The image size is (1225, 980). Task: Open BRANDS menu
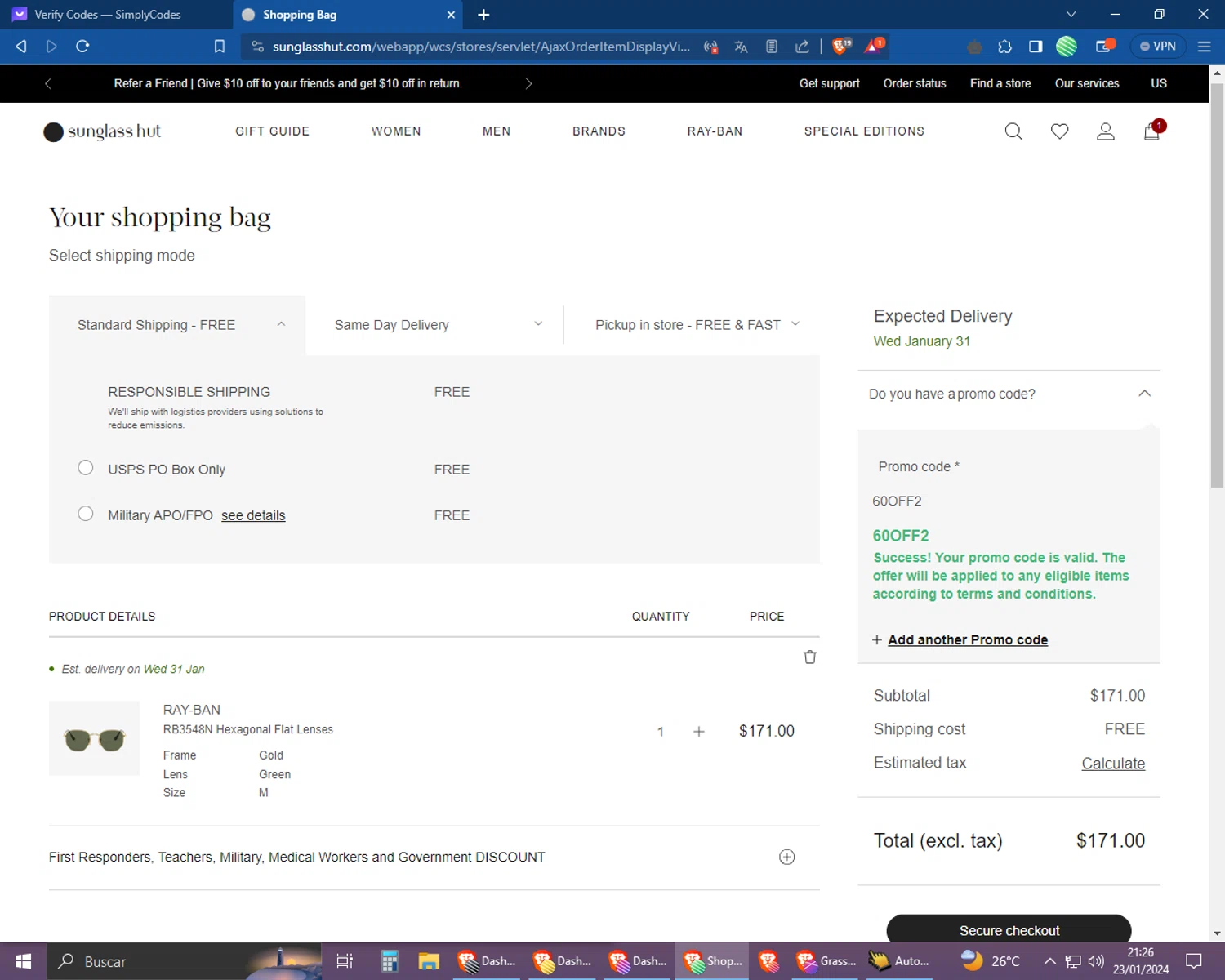click(x=599, y=131)
